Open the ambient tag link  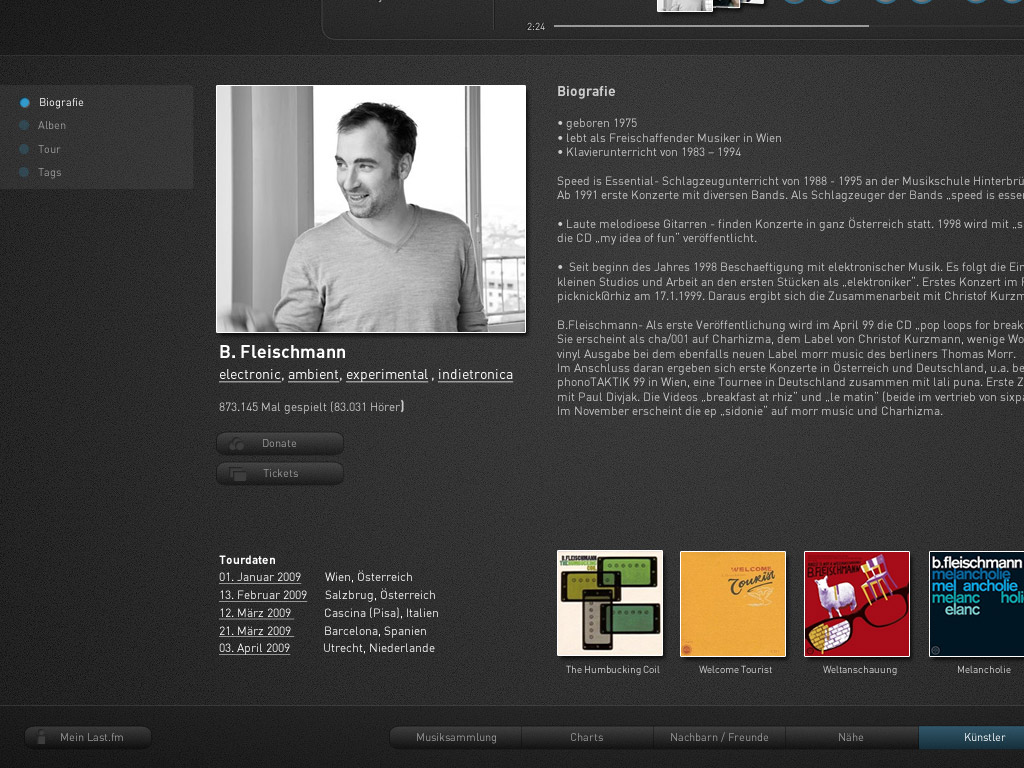313,375
